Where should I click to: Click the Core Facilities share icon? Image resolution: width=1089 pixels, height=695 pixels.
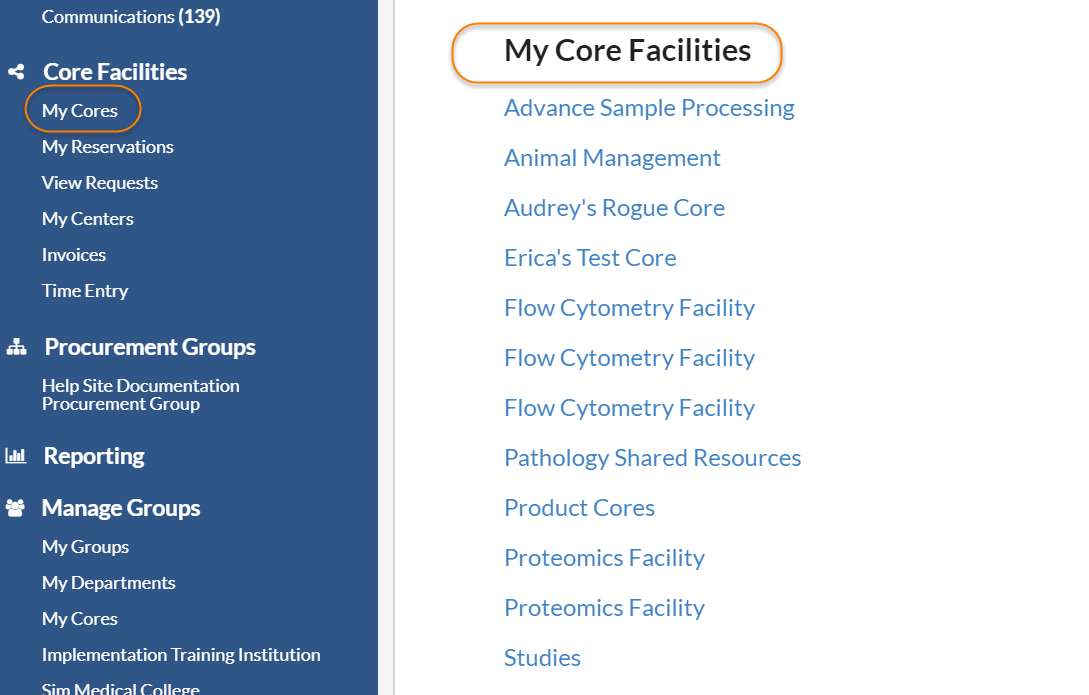pyautogui.click(x=15, y=72)
